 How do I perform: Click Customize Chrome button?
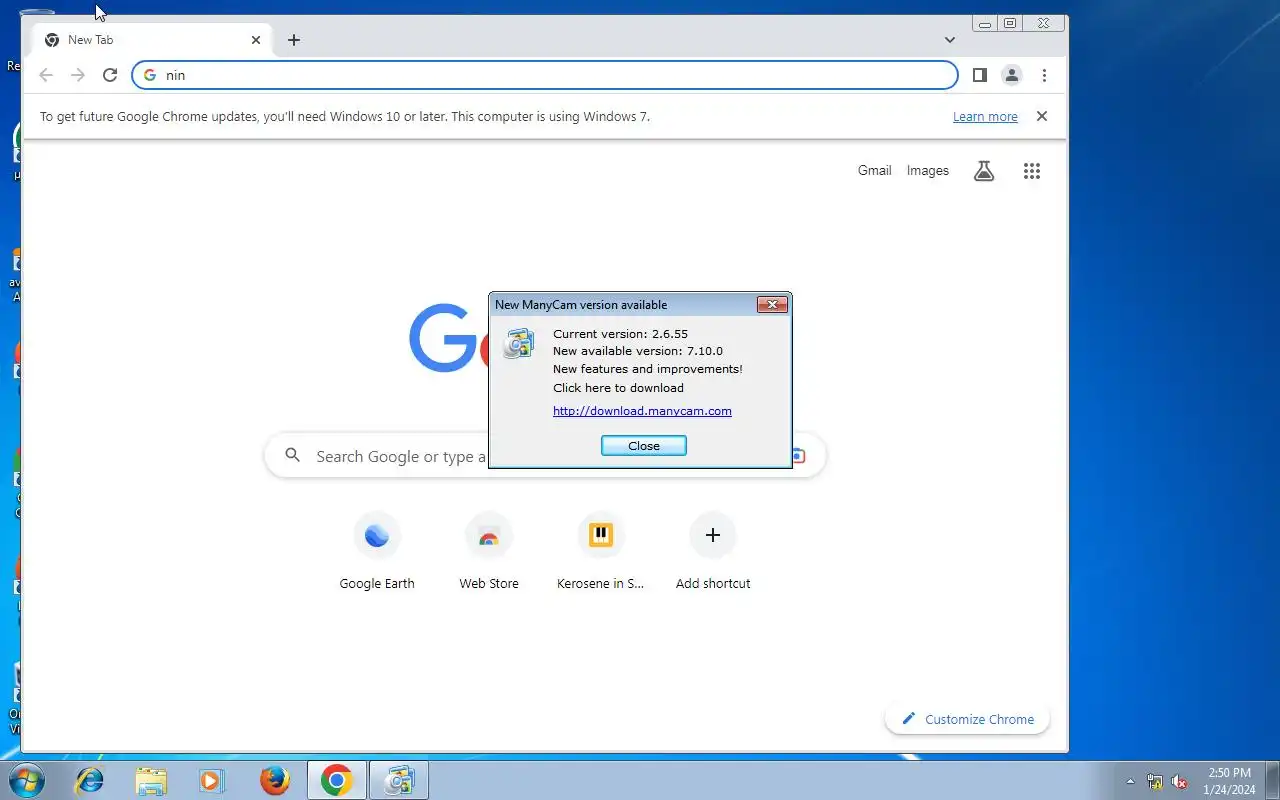(x=968, y=719)
